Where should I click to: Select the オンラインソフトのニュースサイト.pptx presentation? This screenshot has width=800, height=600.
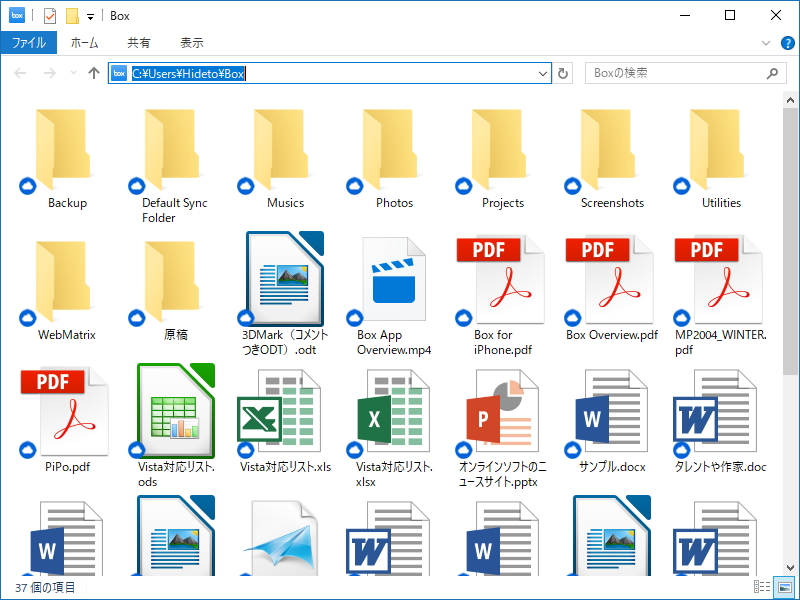pyautogui.click(x=503, y=428)
